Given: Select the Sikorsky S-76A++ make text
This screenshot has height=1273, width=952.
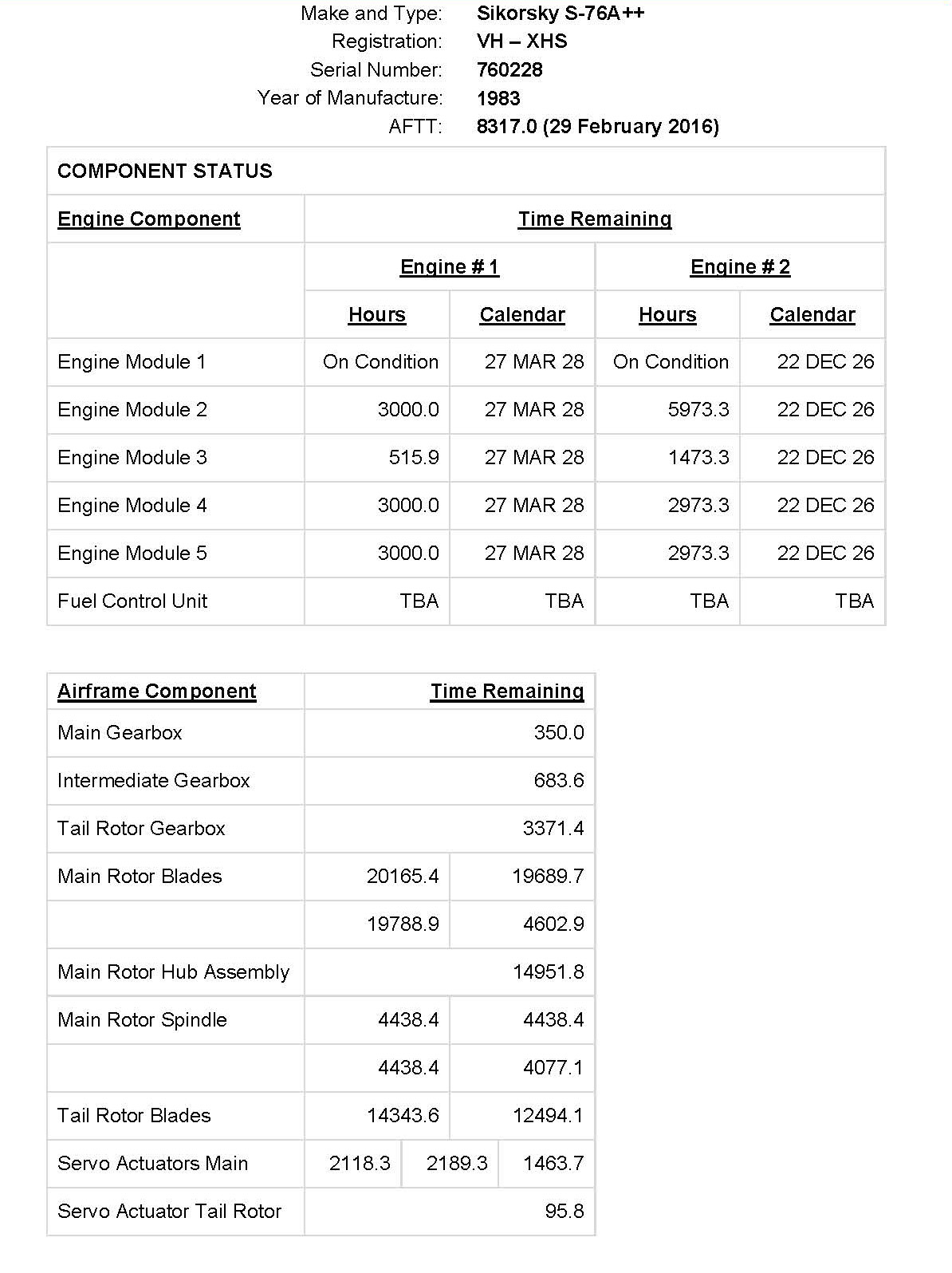Looking at the screenshot, I should (561, 14).
